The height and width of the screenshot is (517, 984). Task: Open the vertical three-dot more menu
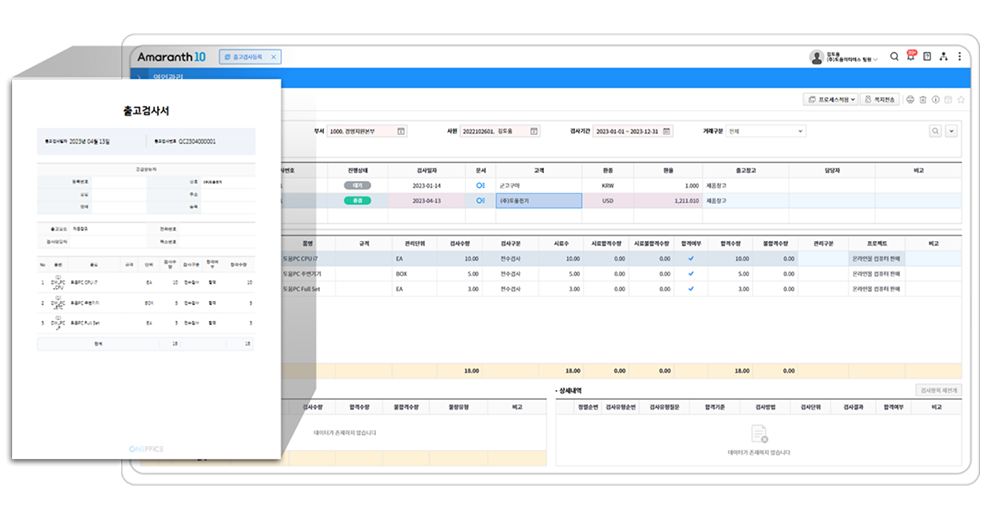tap(960, 56)
